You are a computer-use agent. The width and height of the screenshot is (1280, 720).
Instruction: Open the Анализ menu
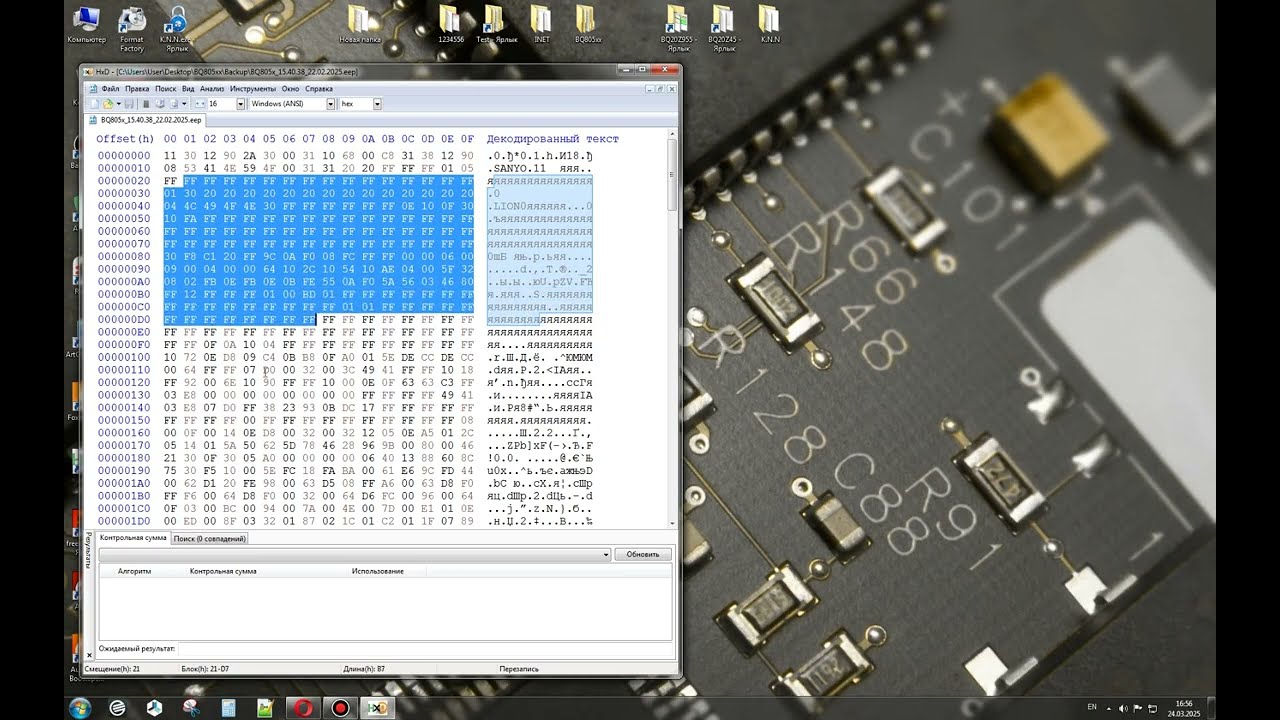(x=212, y=89)
